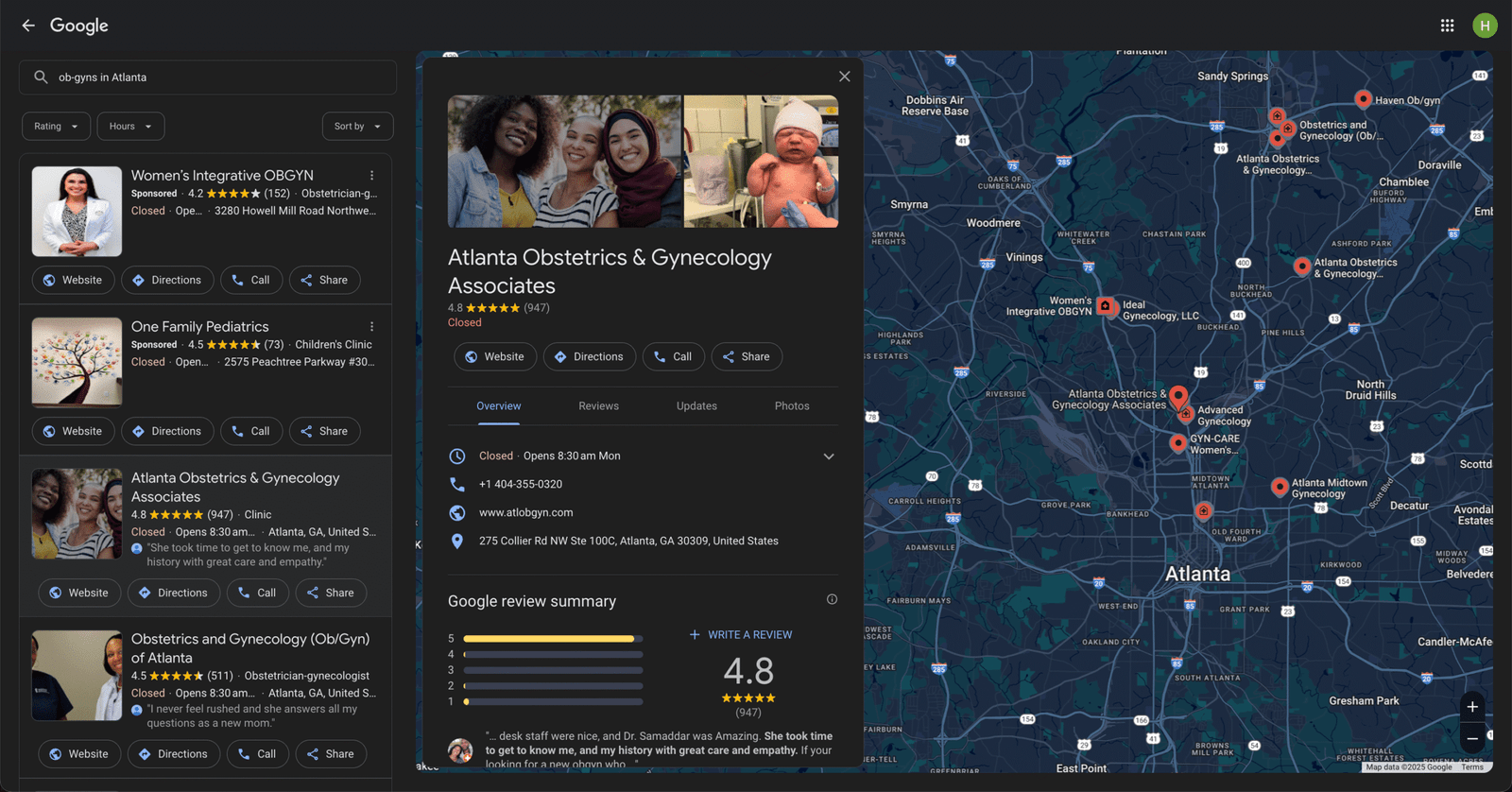Select One Family Pediatrics listing title
Screen dimensions: 1512x792
pos(199,327)
